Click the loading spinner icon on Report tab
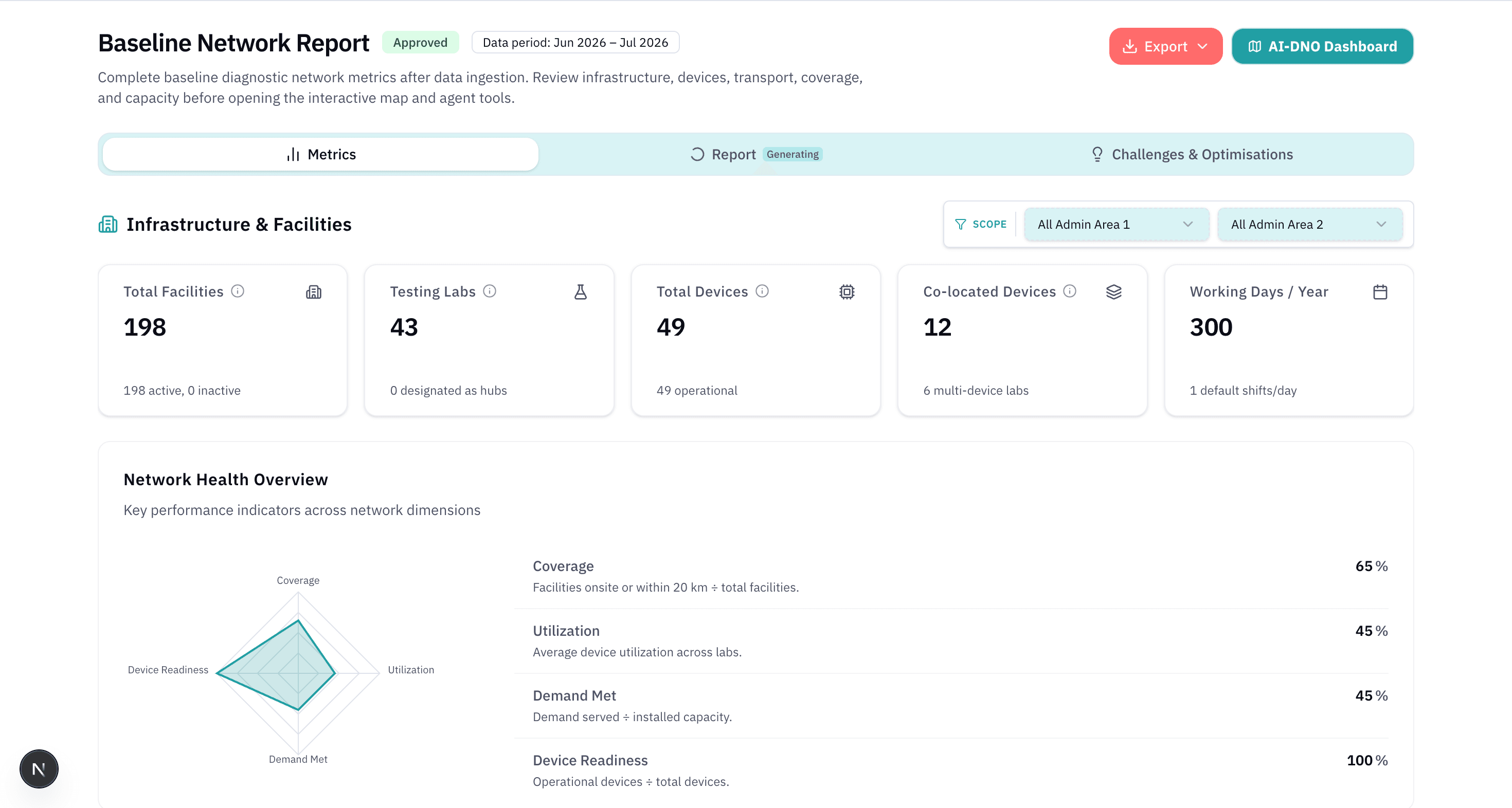This screenshot has height=808, width=1512. pyautogui.click(x=697, y=154)
